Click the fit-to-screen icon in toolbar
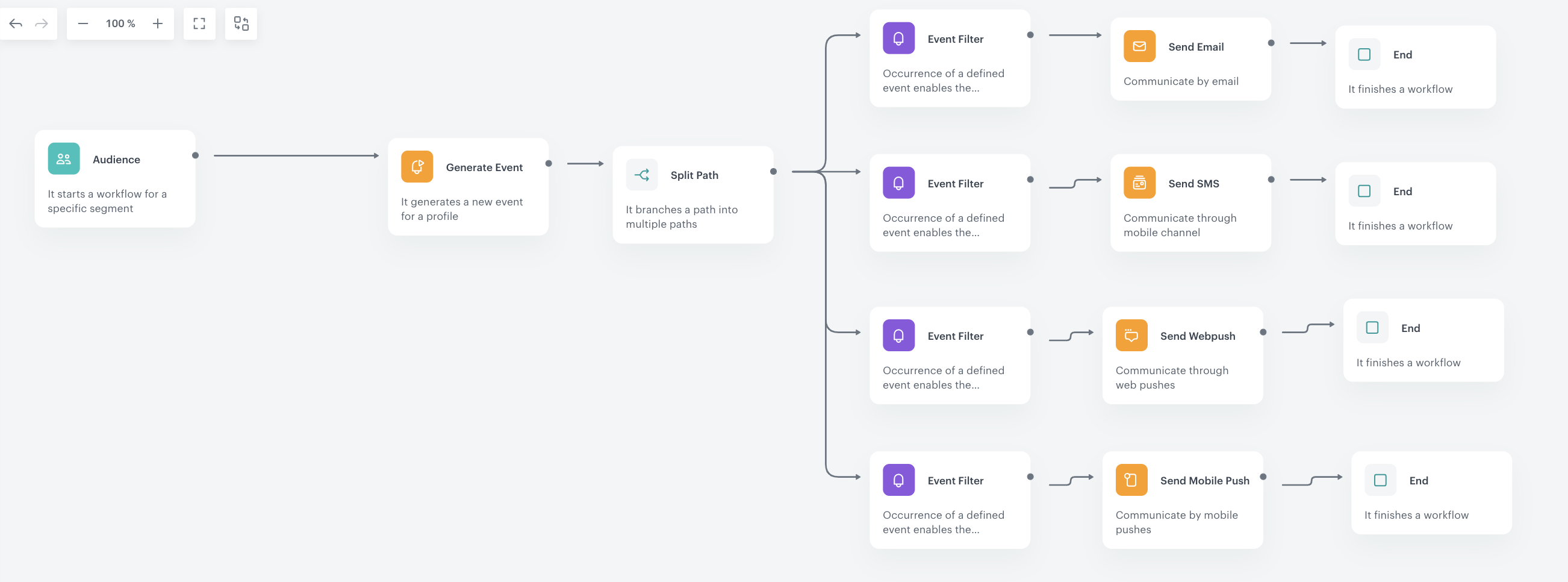 (200, 23)
